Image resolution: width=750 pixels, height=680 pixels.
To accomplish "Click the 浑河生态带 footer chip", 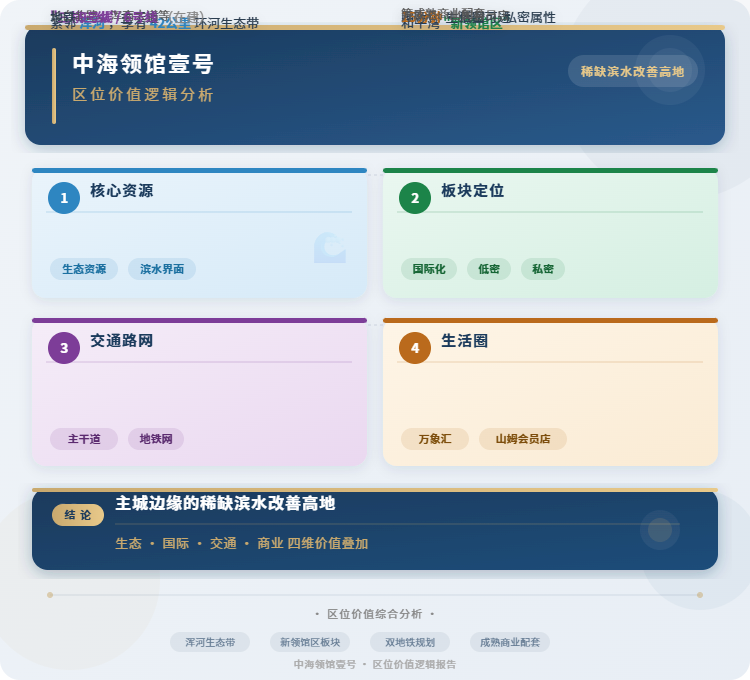I will click(210, 642).
